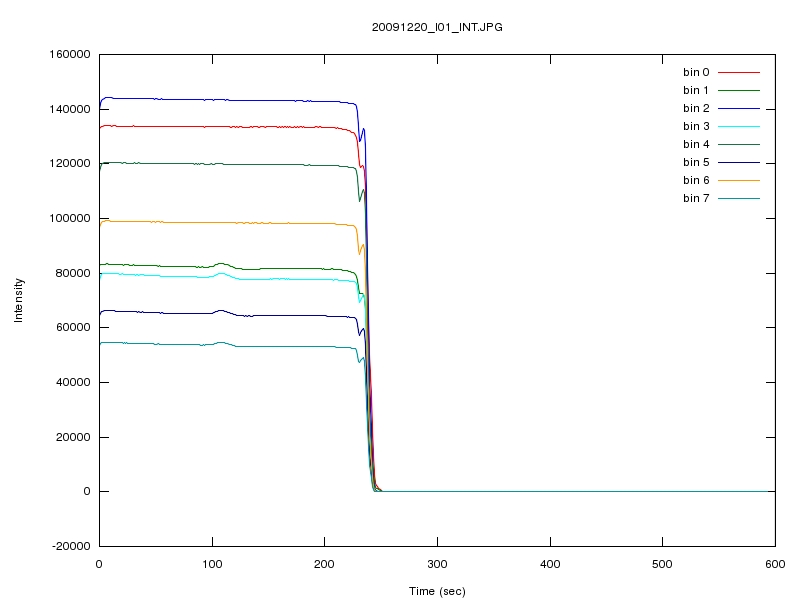
Task: Click the 140000 y-axis tick label
Action: tap(69, 109)
